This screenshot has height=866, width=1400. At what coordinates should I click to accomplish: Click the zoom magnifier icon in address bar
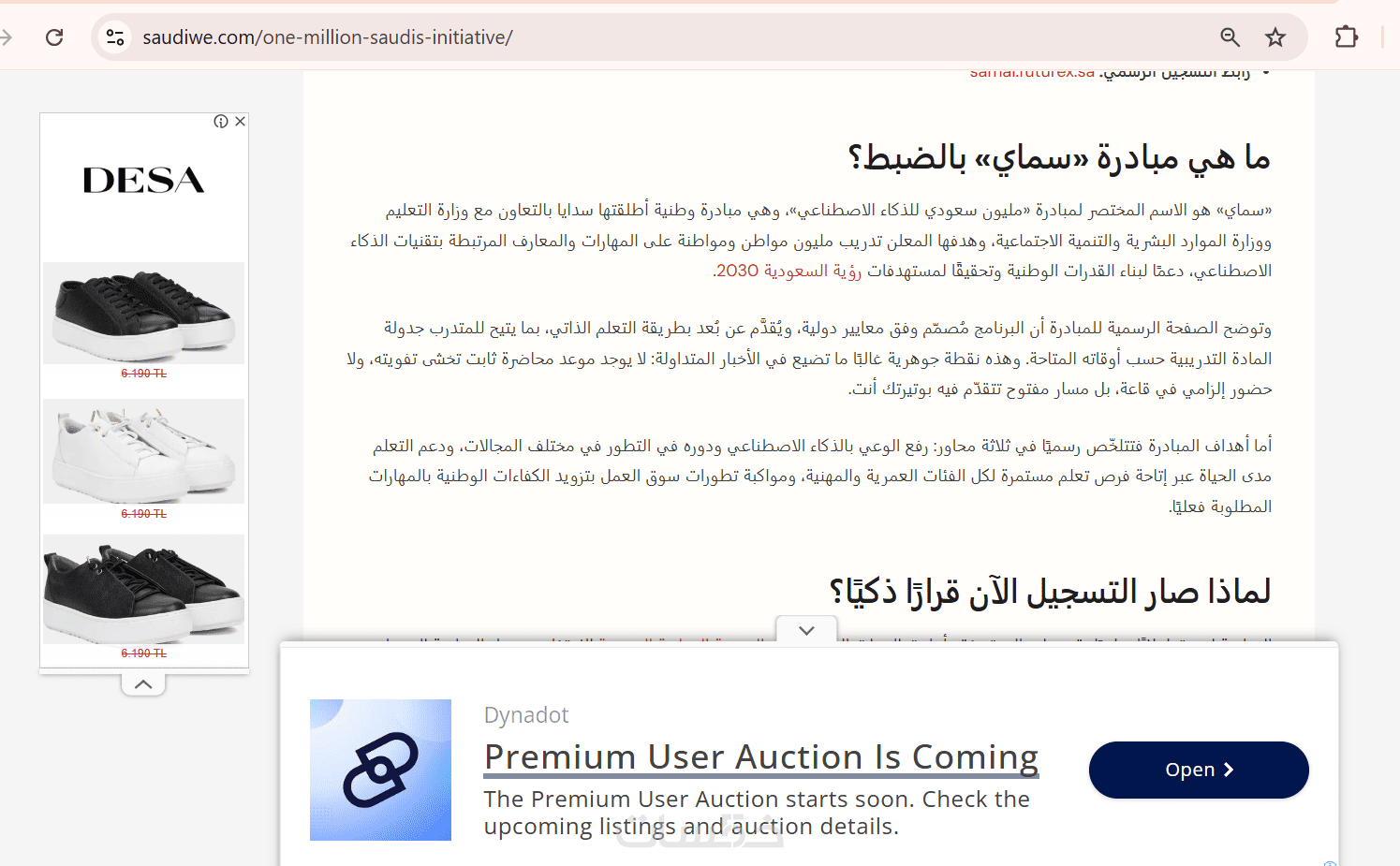(1231, 37)
